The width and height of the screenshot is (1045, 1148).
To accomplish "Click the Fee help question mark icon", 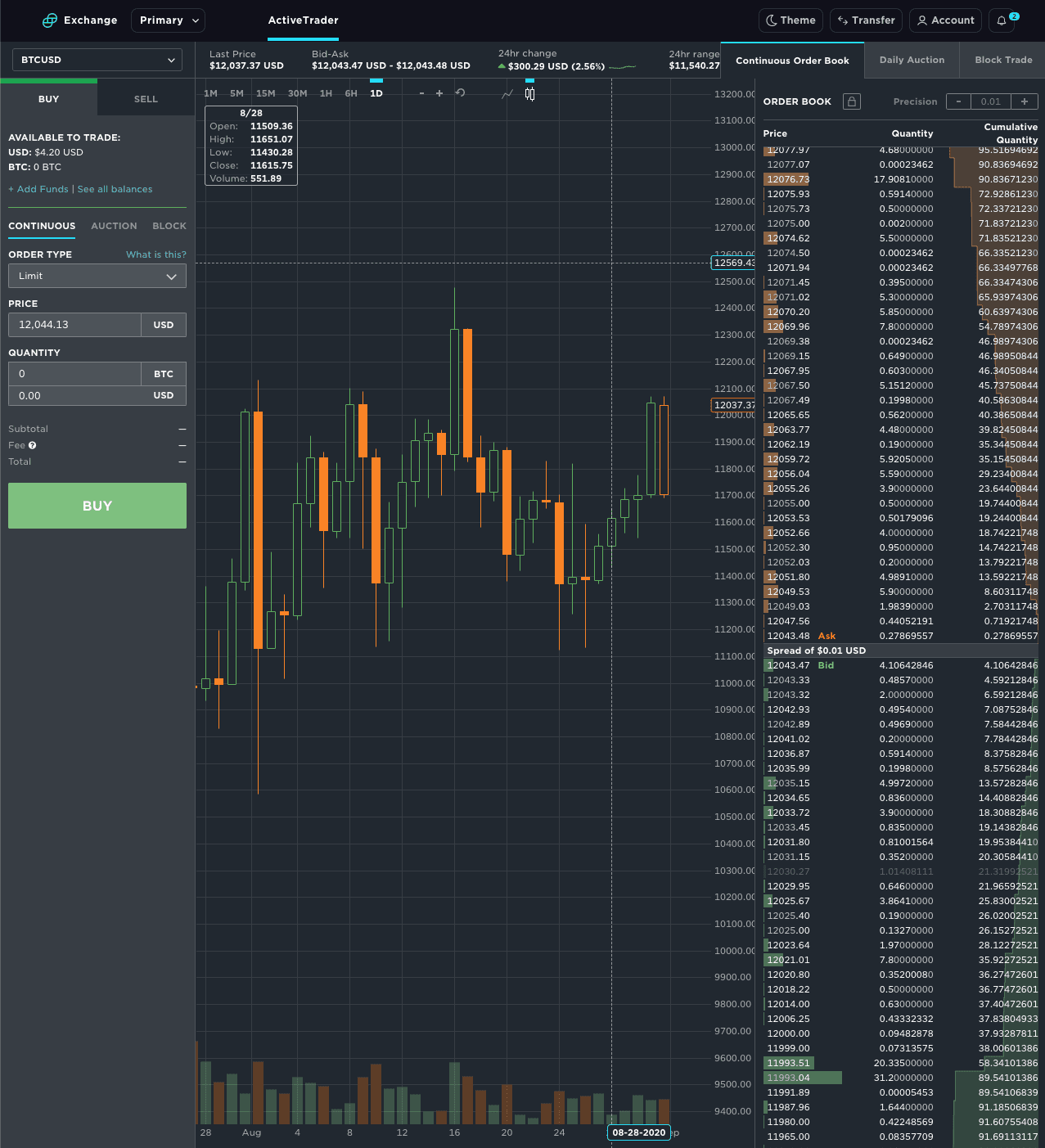I will (33, 445).
